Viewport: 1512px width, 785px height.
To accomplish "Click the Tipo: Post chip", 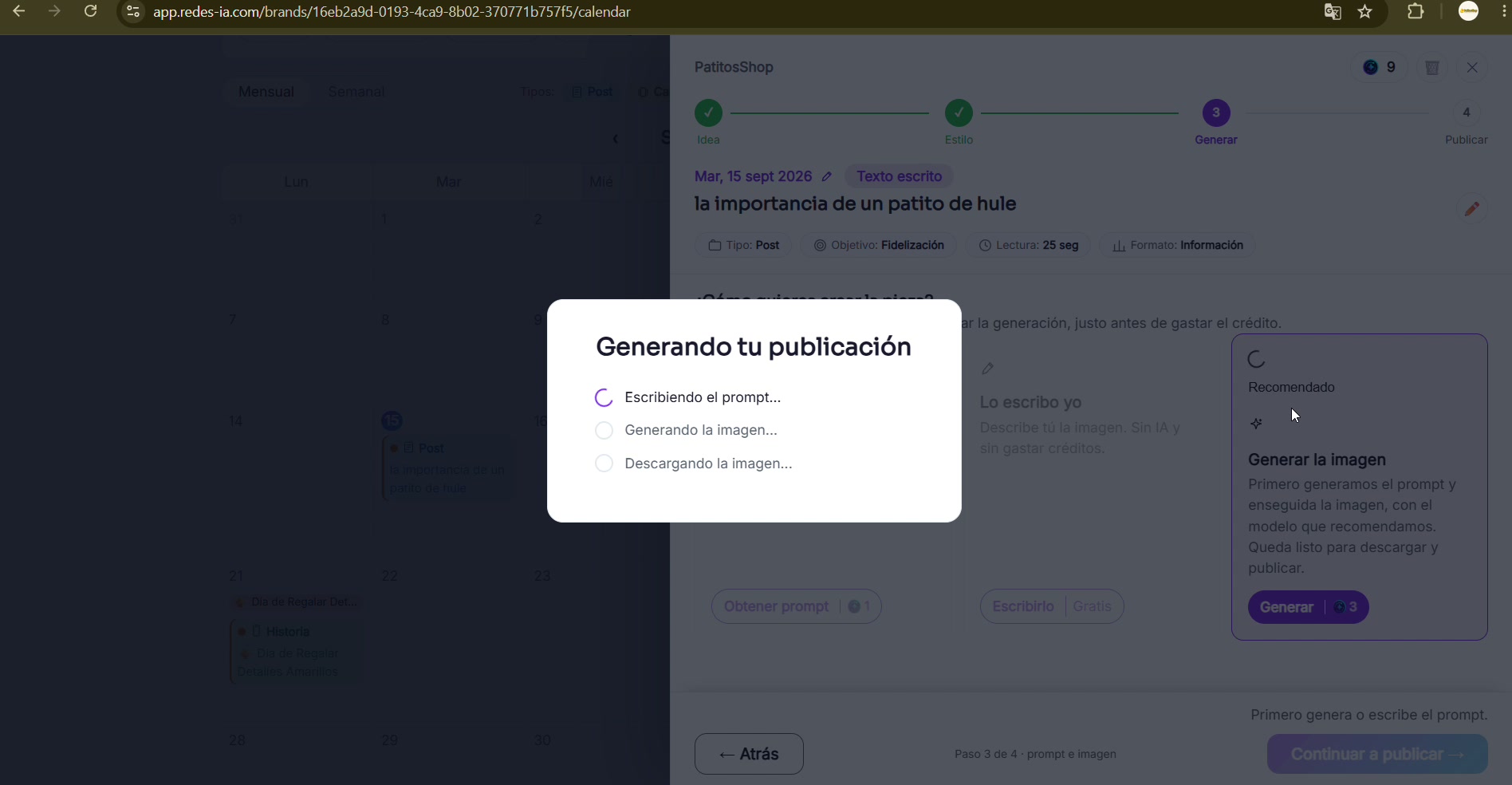I will point(743,245).
